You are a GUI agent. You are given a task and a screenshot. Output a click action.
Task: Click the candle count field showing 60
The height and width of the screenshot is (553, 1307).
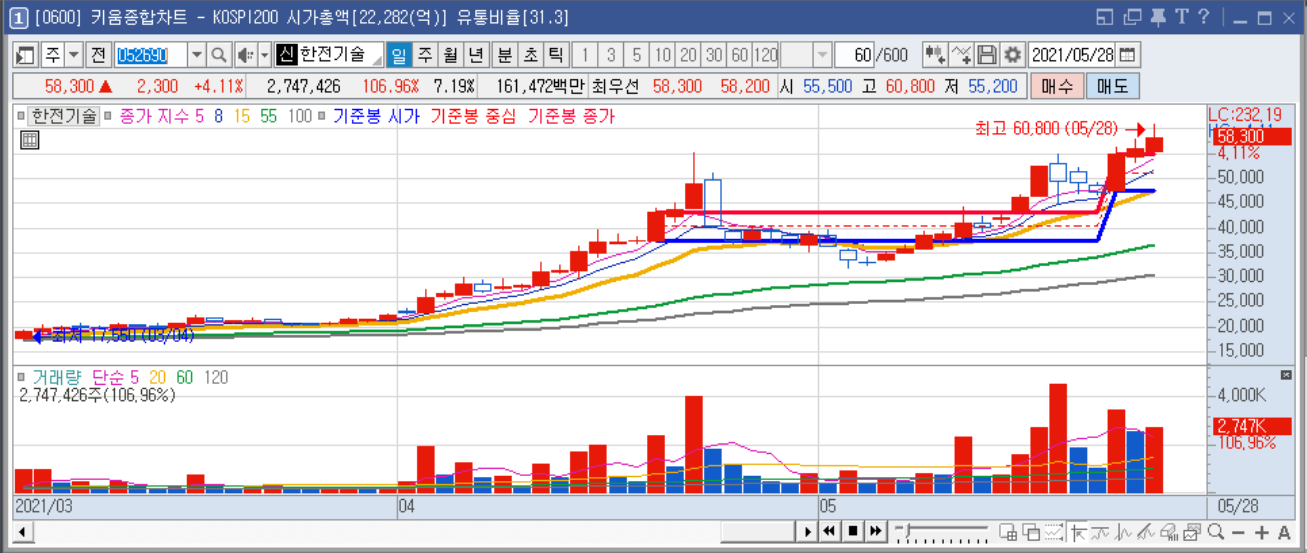[x=855, y=54]
